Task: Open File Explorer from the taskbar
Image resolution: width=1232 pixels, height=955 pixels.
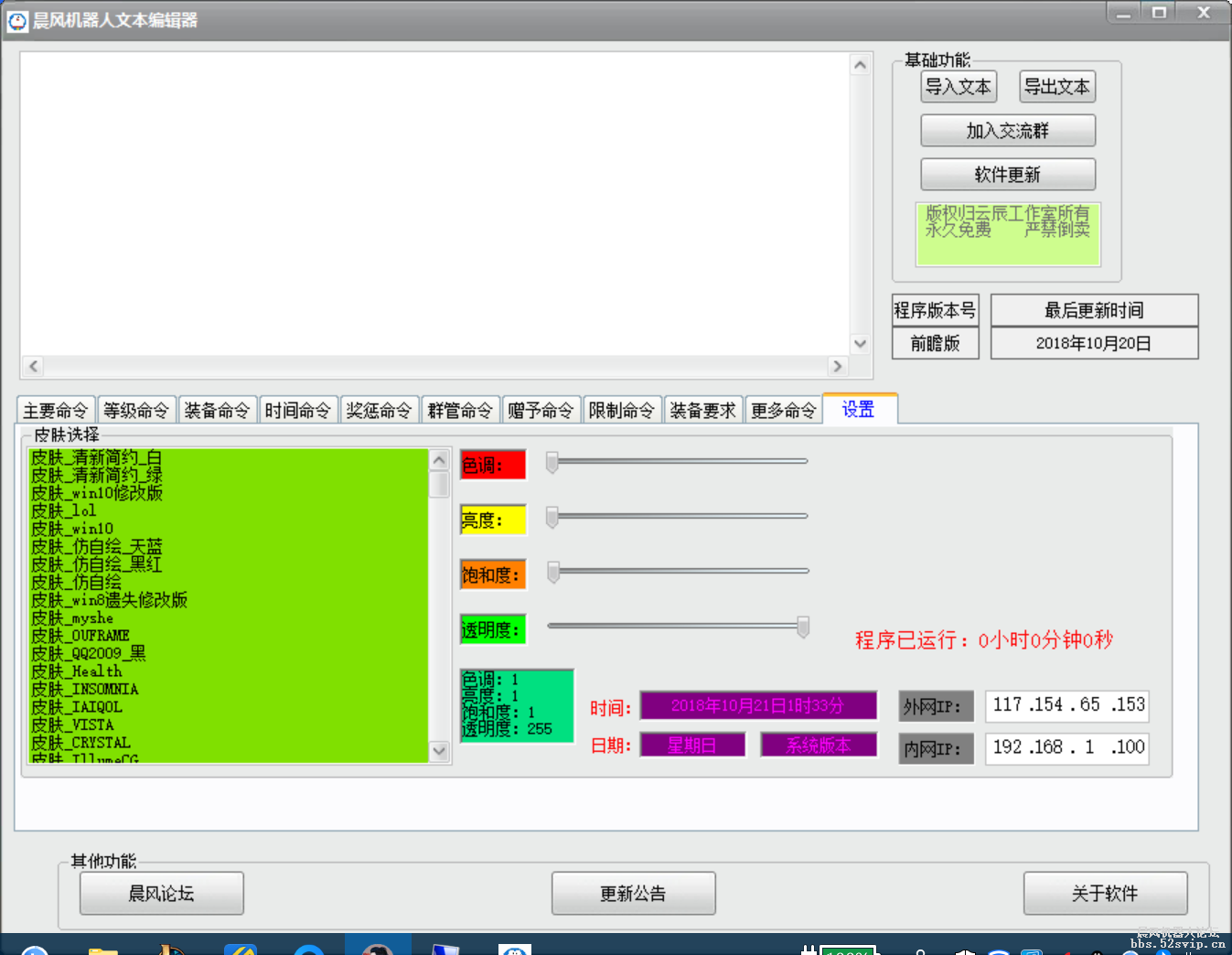Action: pos(103,949)
